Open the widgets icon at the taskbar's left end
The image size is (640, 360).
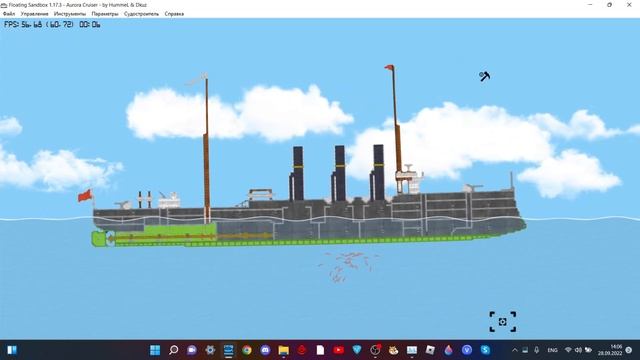pyautogui.click(x=12, y=350)
